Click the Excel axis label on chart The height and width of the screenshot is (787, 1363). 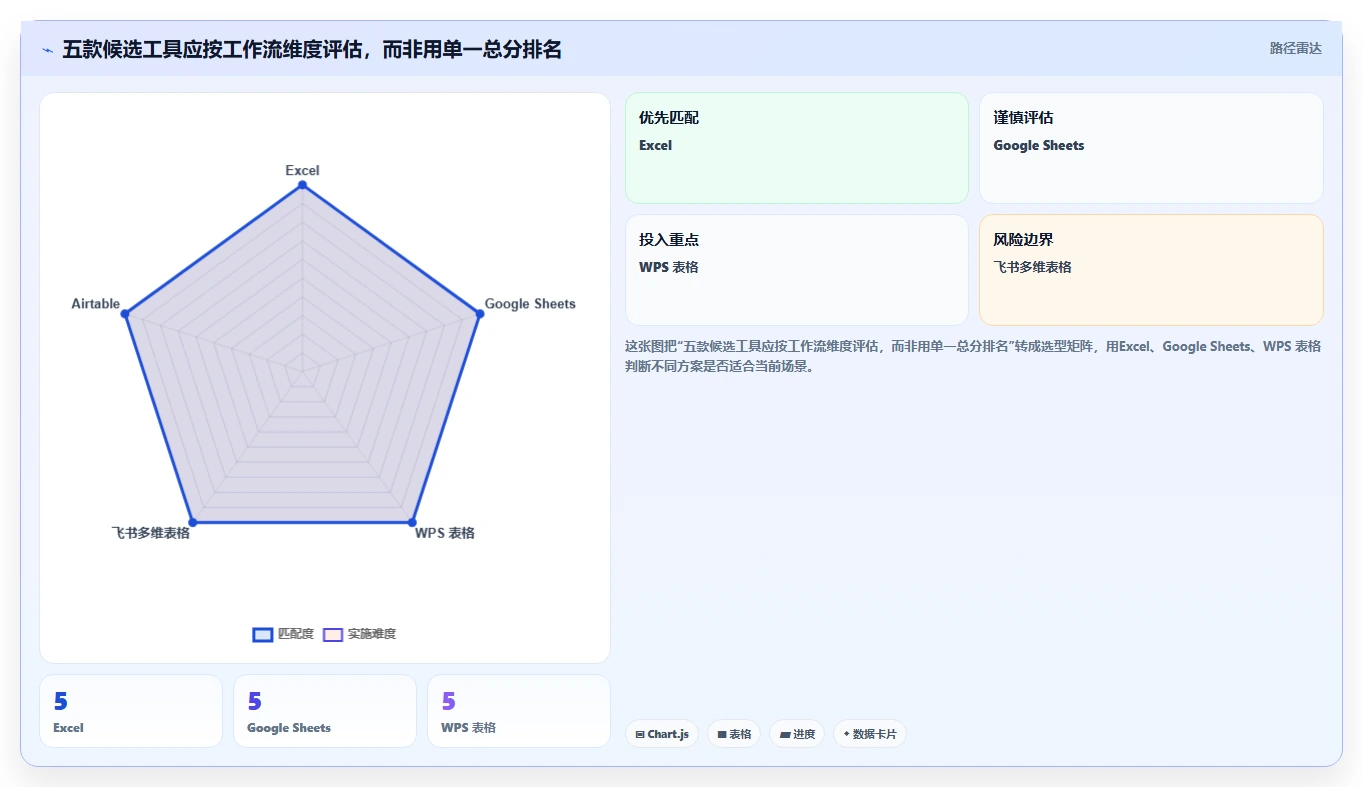coord(302,170)
